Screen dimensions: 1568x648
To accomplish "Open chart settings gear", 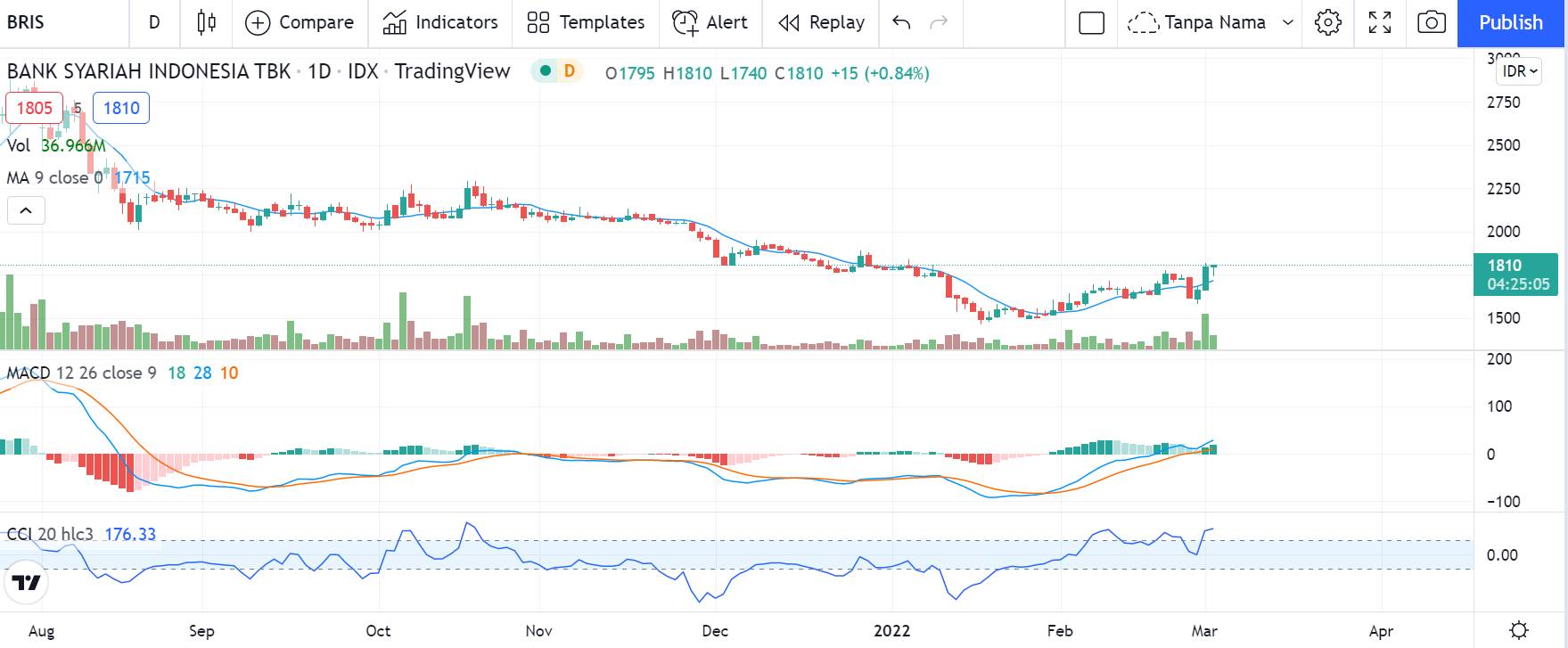I will click(1328, 22).
